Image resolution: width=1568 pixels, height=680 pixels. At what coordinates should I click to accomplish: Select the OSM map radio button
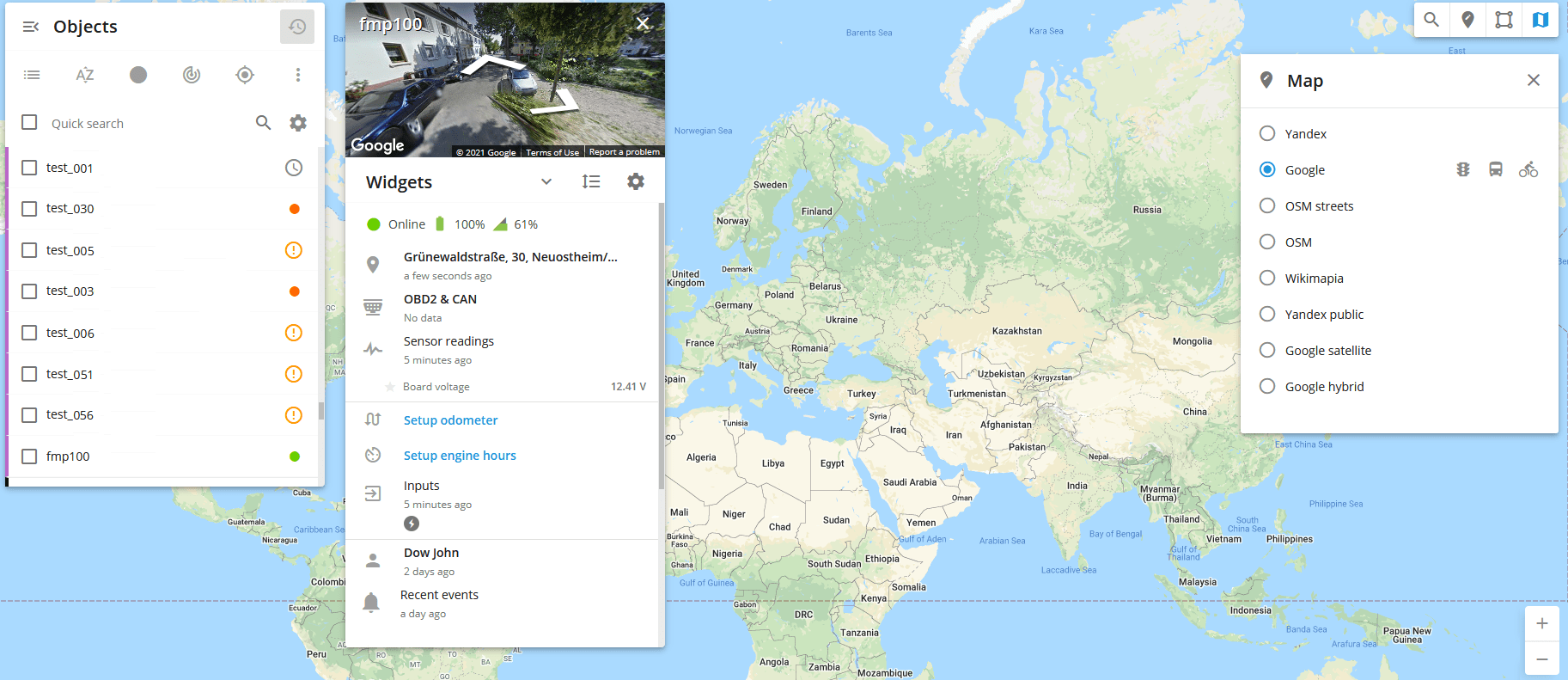[x=1267, y=242]
